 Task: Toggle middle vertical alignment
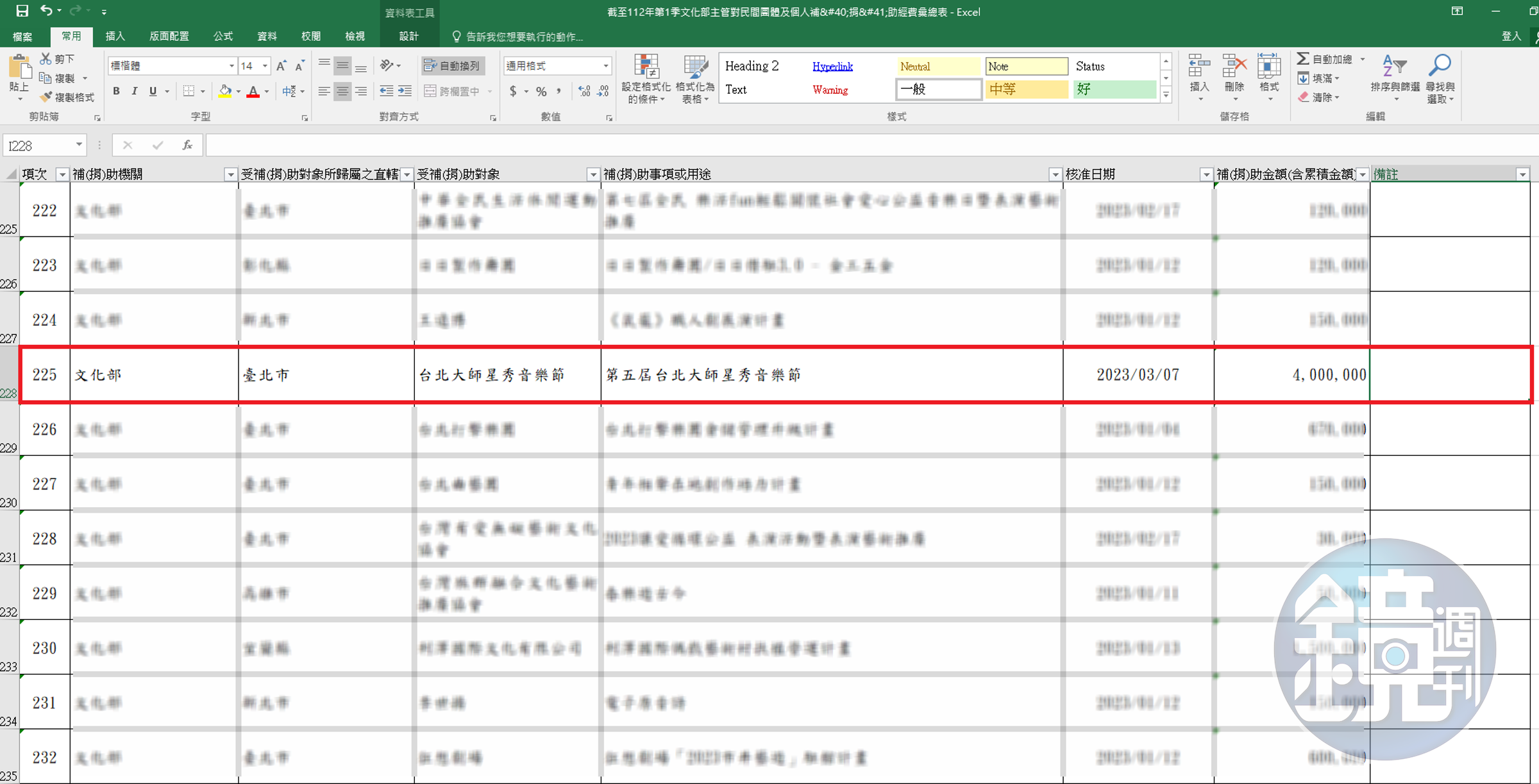click(x=343, y=65)
